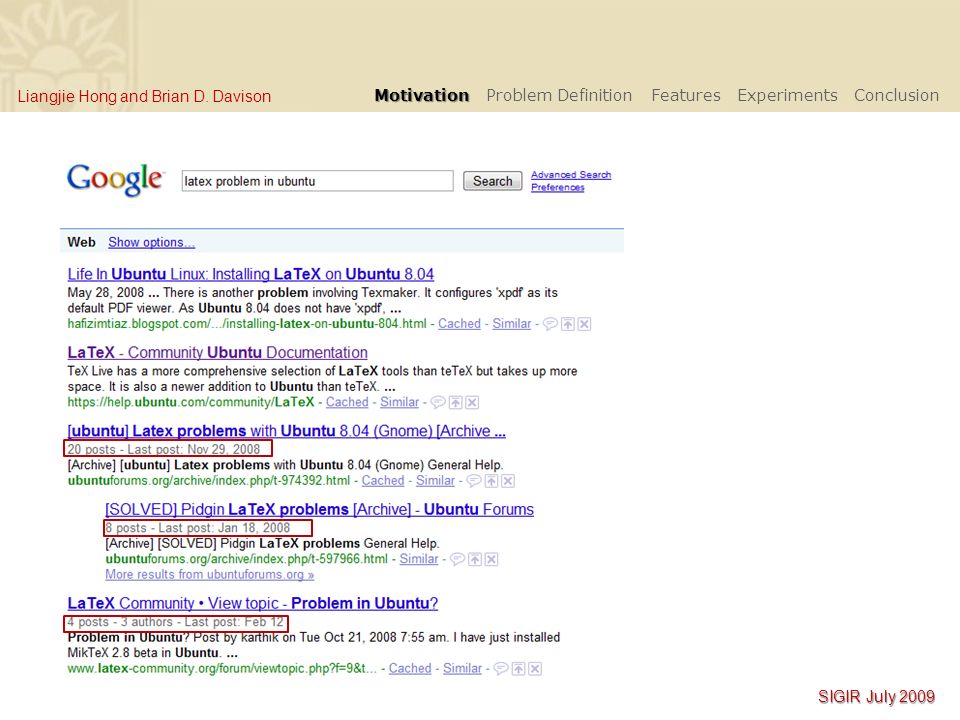
Task: Click author names Liangjie Hong and Brian D. Davison
Action: [144, 97]
